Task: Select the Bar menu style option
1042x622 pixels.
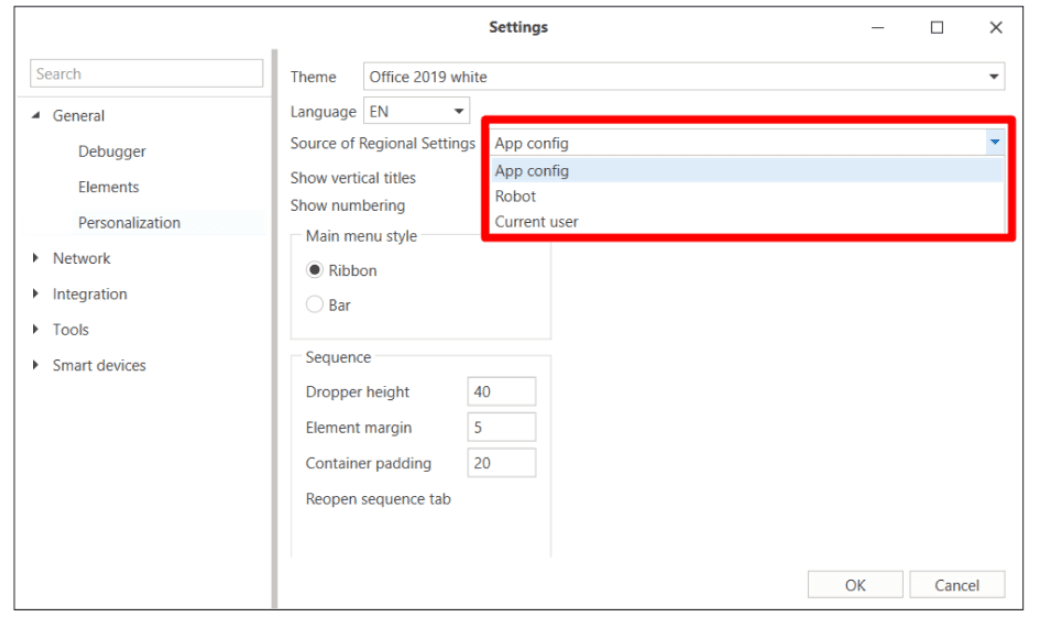Action: click(315, 305)
